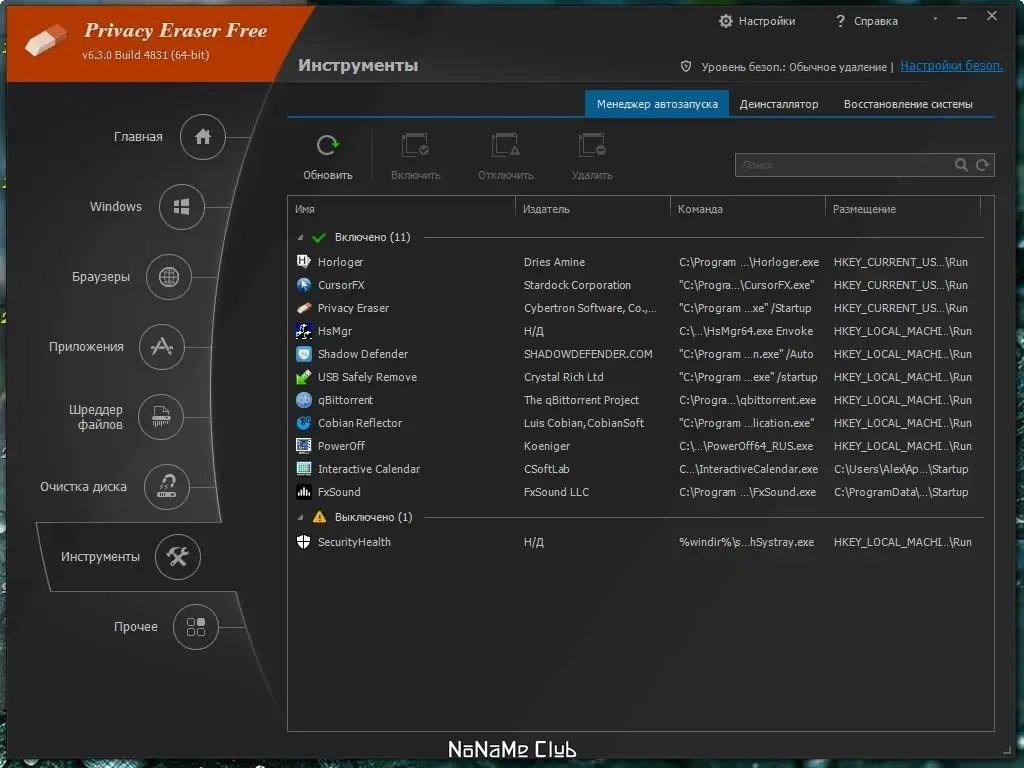Select The qBittorrent Project cell
The height and width of the screenshot is (768, 1024).
pyautogui.click(x=581, y=400)
